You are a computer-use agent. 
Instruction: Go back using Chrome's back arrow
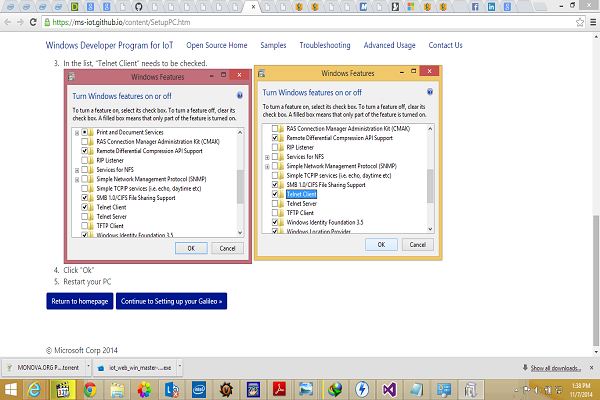8,22
